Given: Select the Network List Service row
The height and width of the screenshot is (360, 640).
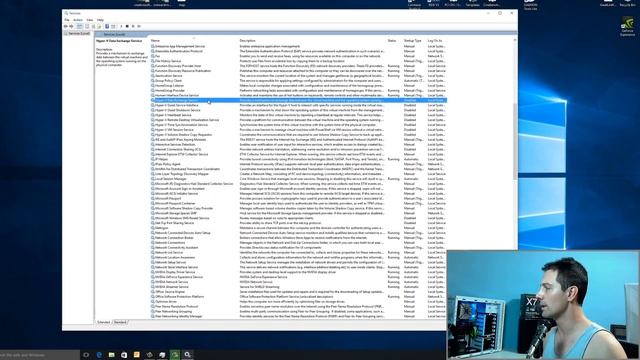Looking at the screenshot, I should [298, 252].
